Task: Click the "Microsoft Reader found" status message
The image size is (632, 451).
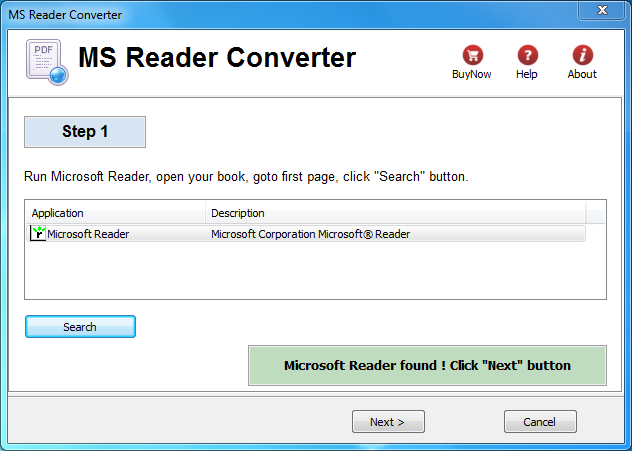Action: 427,365
